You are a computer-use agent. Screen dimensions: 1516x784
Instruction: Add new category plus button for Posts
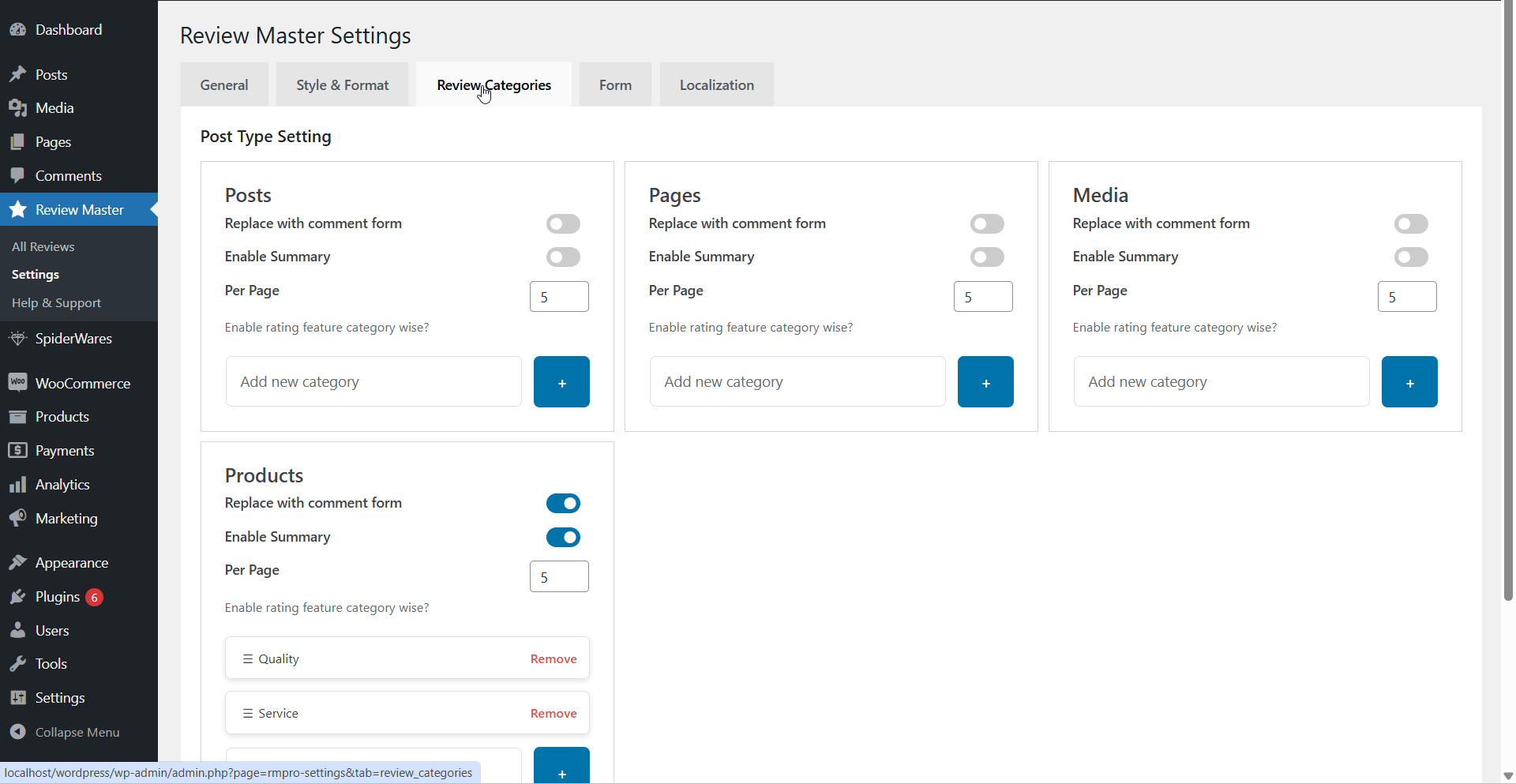[561, 381]
